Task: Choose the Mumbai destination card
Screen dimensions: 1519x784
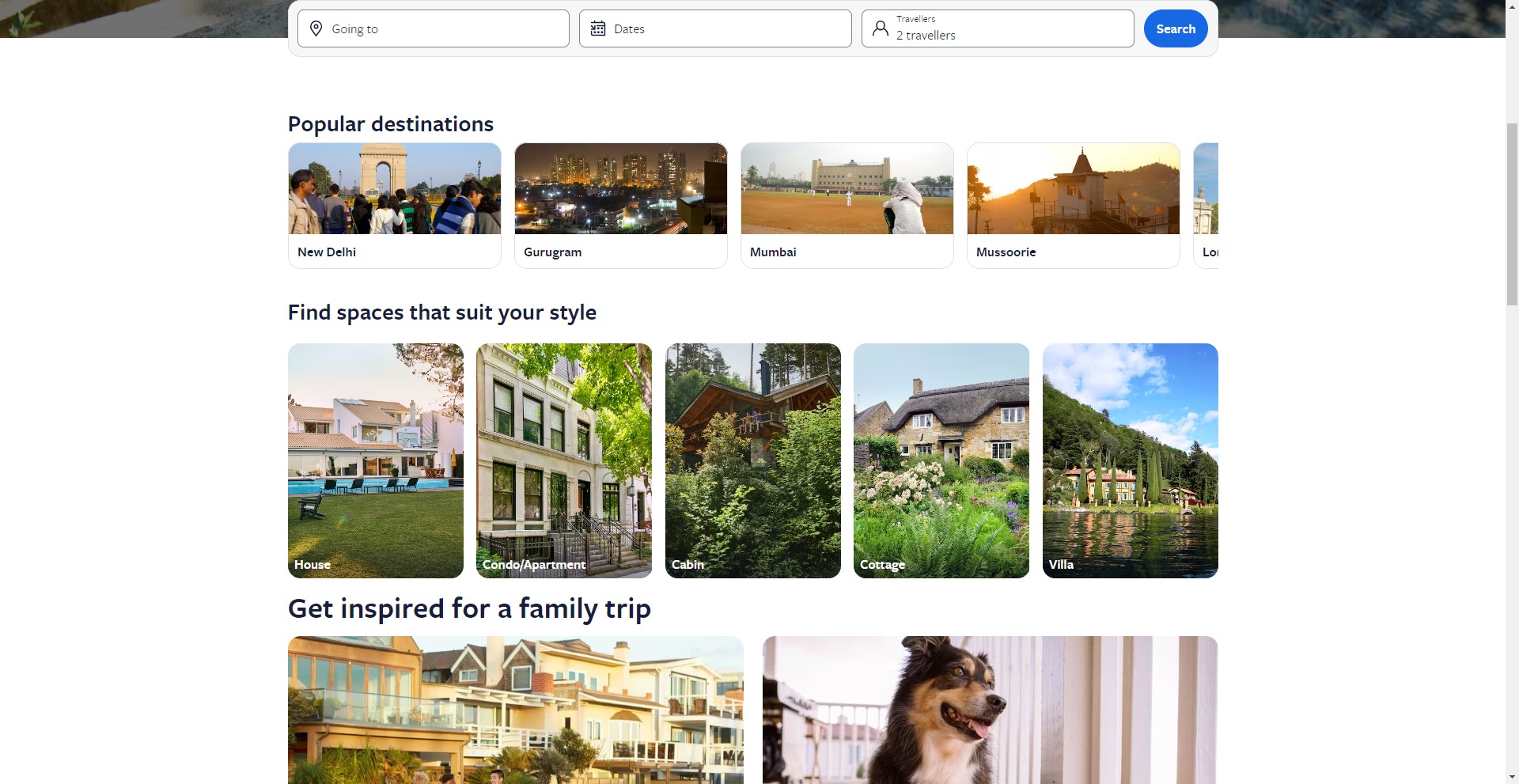Action: (x=847, y=206)
